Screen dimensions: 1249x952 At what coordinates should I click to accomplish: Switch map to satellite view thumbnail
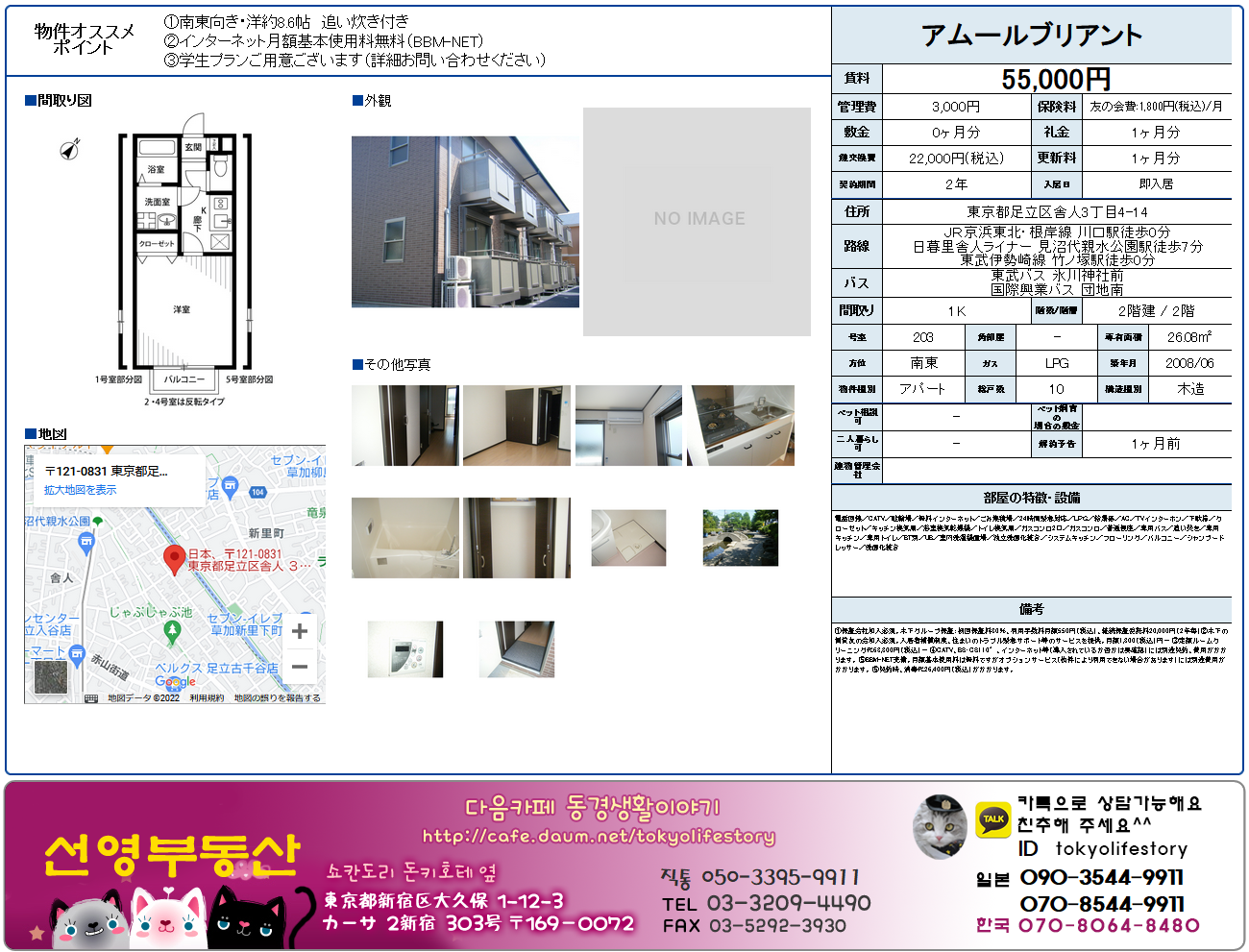[51, 676]
